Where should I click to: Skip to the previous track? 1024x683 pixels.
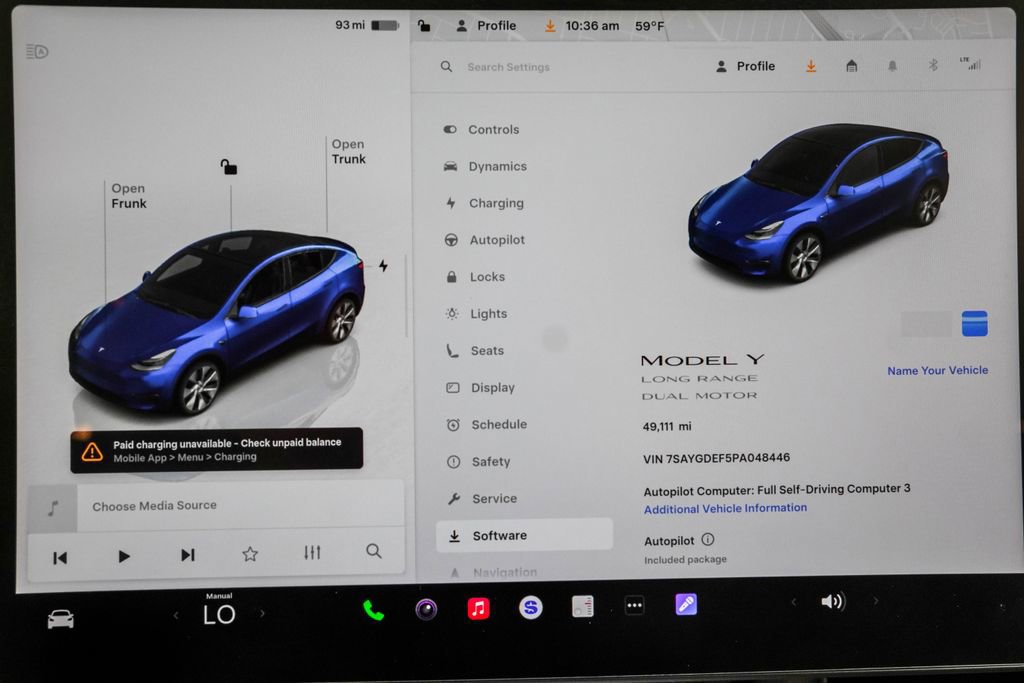(x=60, y=558)
